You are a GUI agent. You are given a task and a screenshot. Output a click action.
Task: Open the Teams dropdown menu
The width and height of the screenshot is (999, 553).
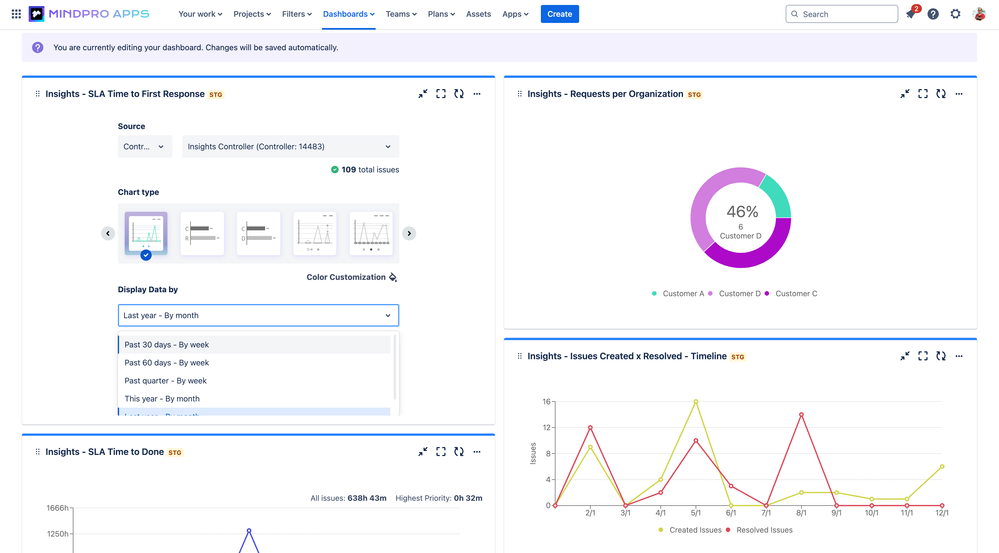pos(401,14)
